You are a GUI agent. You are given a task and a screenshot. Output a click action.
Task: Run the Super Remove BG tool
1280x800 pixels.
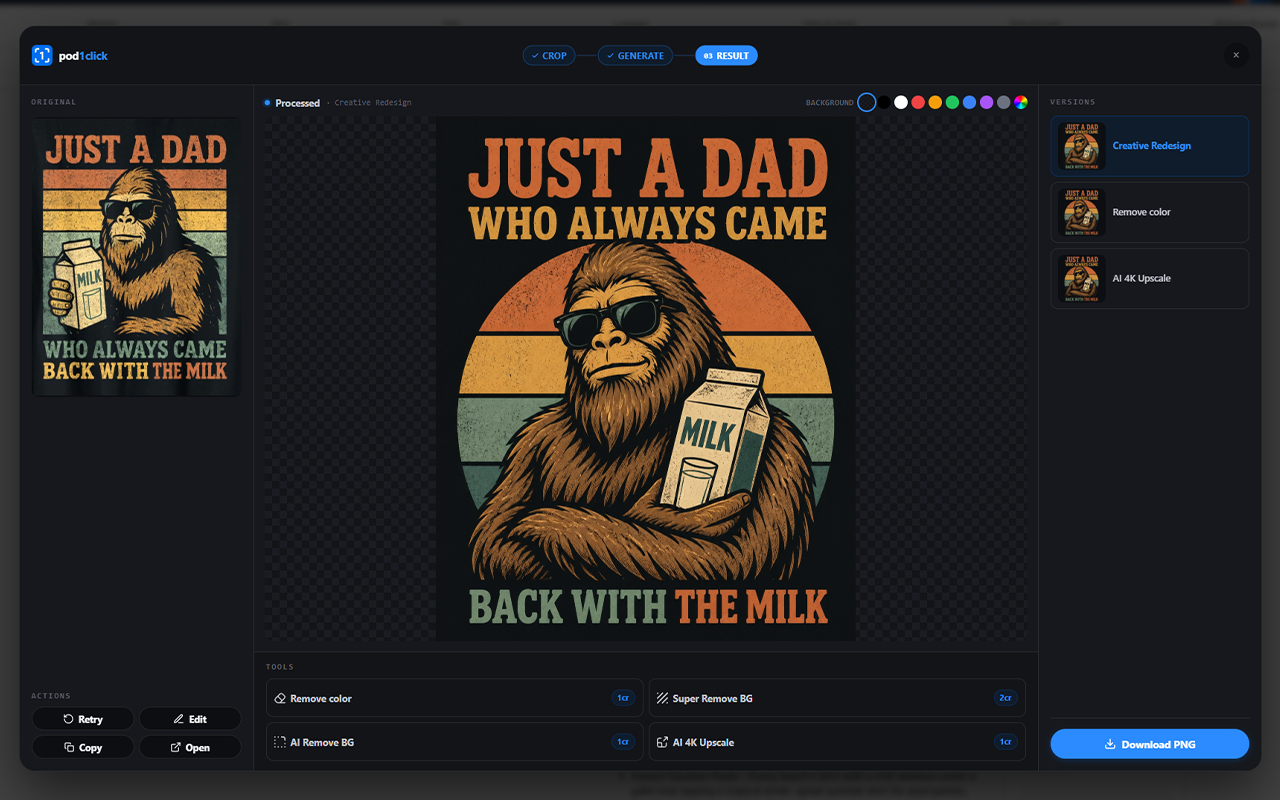tap(837, 698)
